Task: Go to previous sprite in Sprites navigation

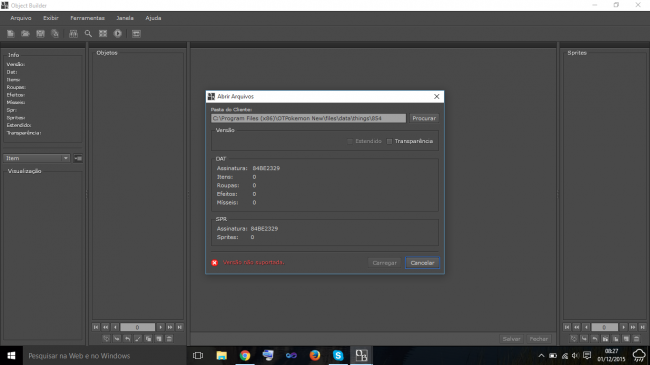Action: coord(586,327)
